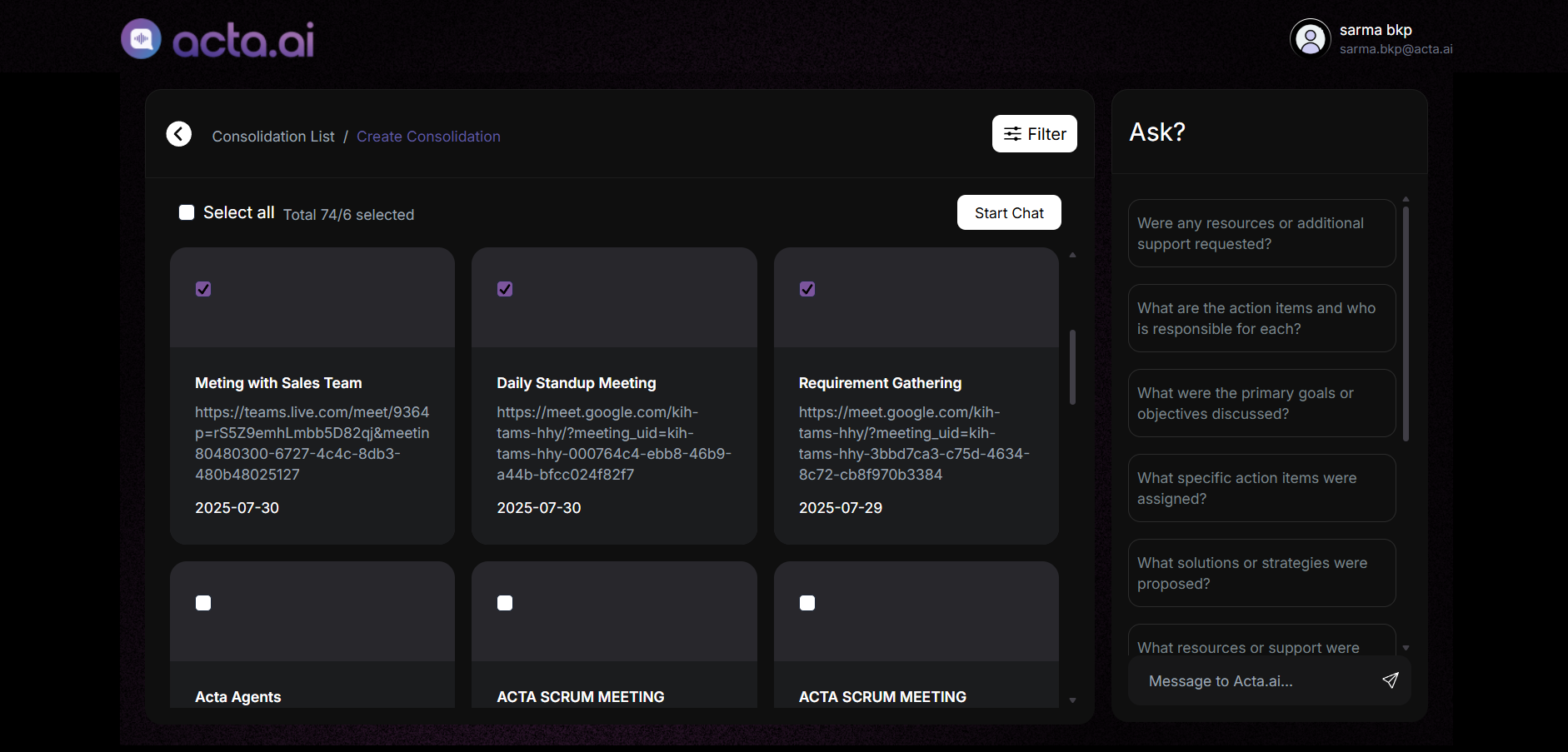The image size is (1568, 752).
Task: Click the back arrow navigation icon
Action: point(178,133)
